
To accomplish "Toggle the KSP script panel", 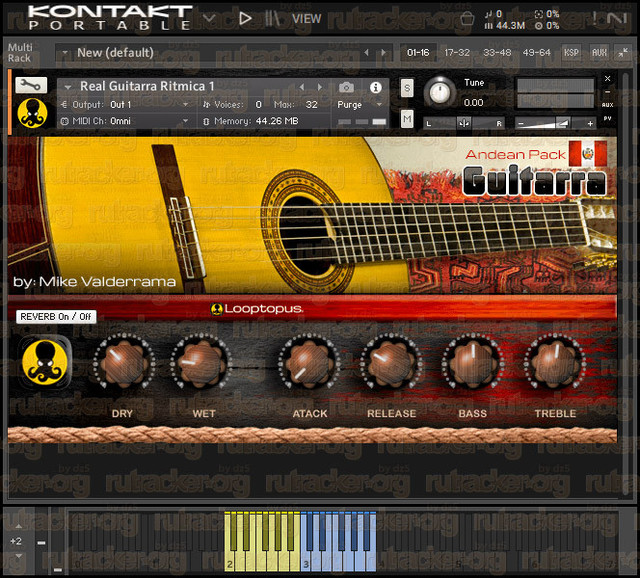I will (571, 52).
